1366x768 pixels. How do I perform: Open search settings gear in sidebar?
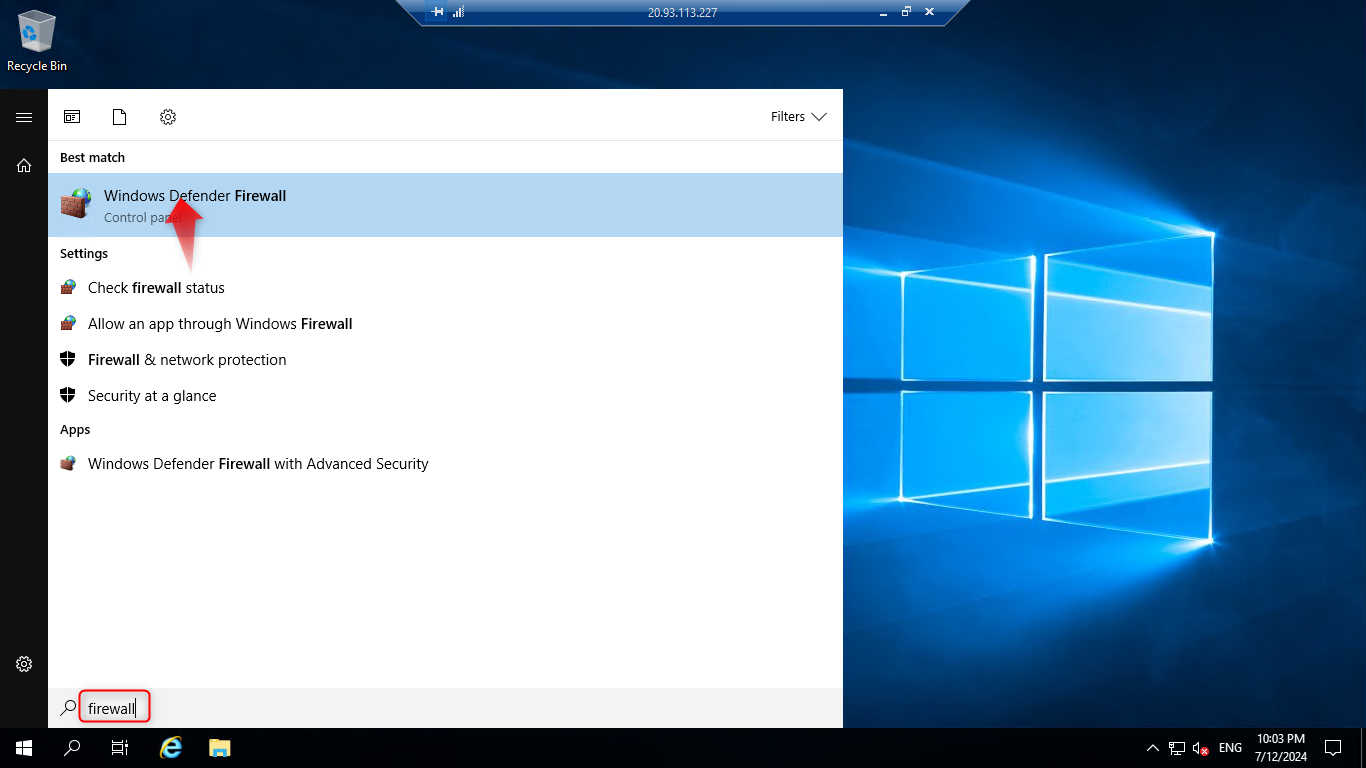coord(24,664)
